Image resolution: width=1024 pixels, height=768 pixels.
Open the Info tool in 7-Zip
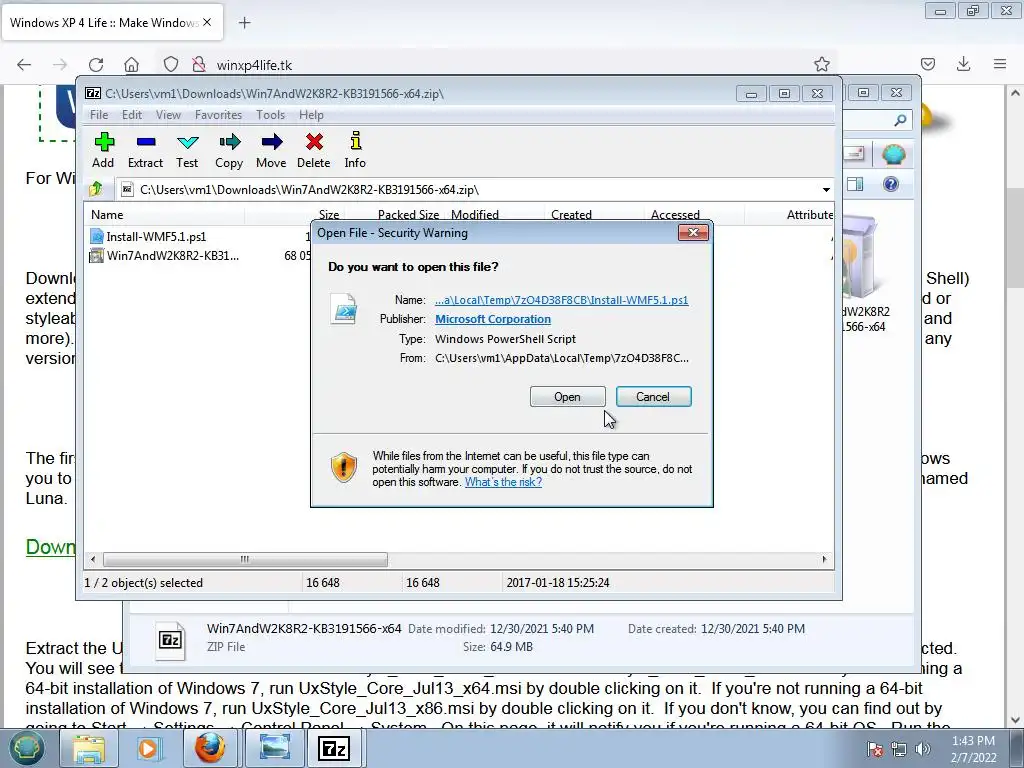tap(355, 151)
